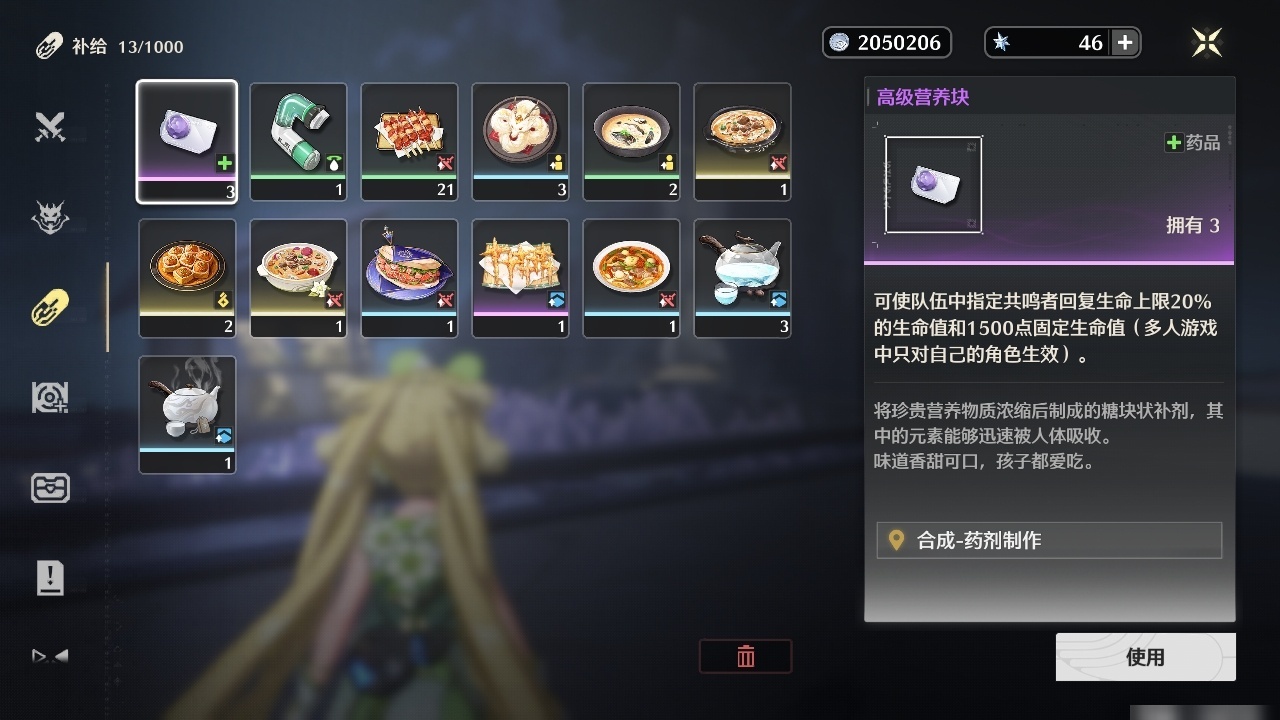The width and height of the screenshot is (1280, 720).
Task: Select the green revive inhaler item
Action: pyautogui.click(x=298, y=141)
